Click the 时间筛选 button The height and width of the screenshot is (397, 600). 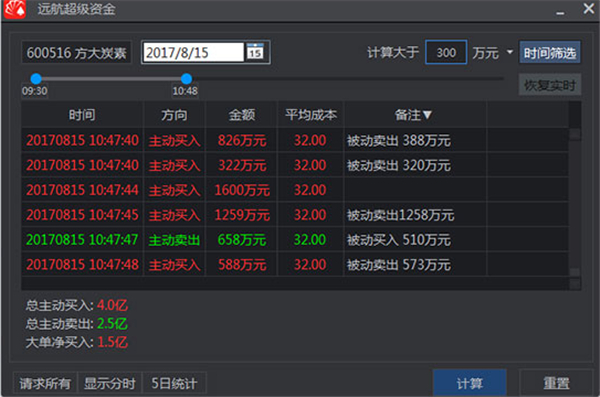coord(549,52)
